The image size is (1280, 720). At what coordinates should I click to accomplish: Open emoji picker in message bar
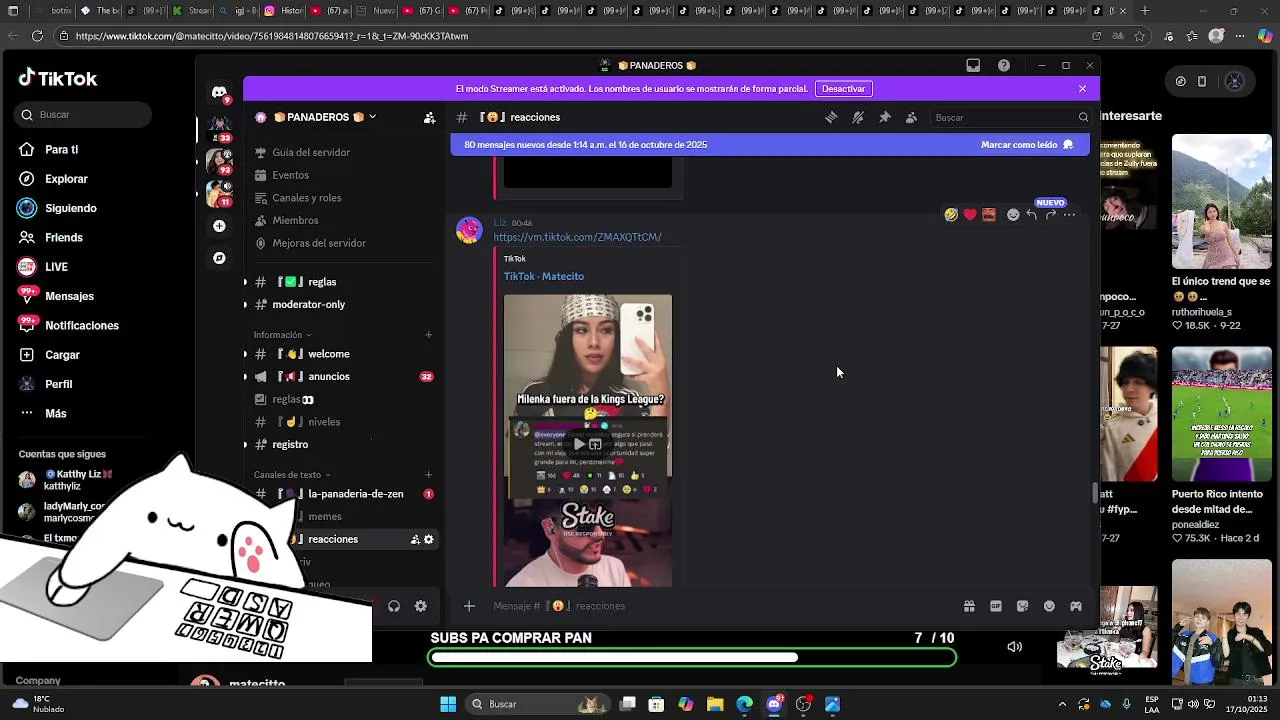click(x=1049, y=606)
